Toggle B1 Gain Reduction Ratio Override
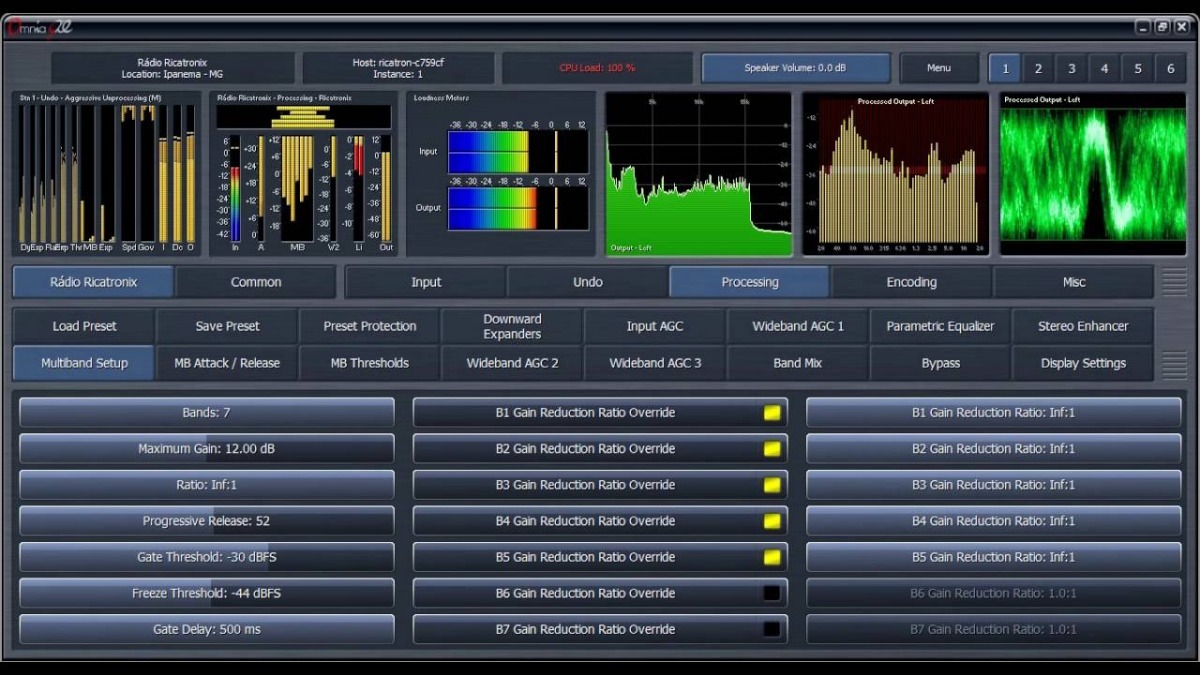 (600, 413)
